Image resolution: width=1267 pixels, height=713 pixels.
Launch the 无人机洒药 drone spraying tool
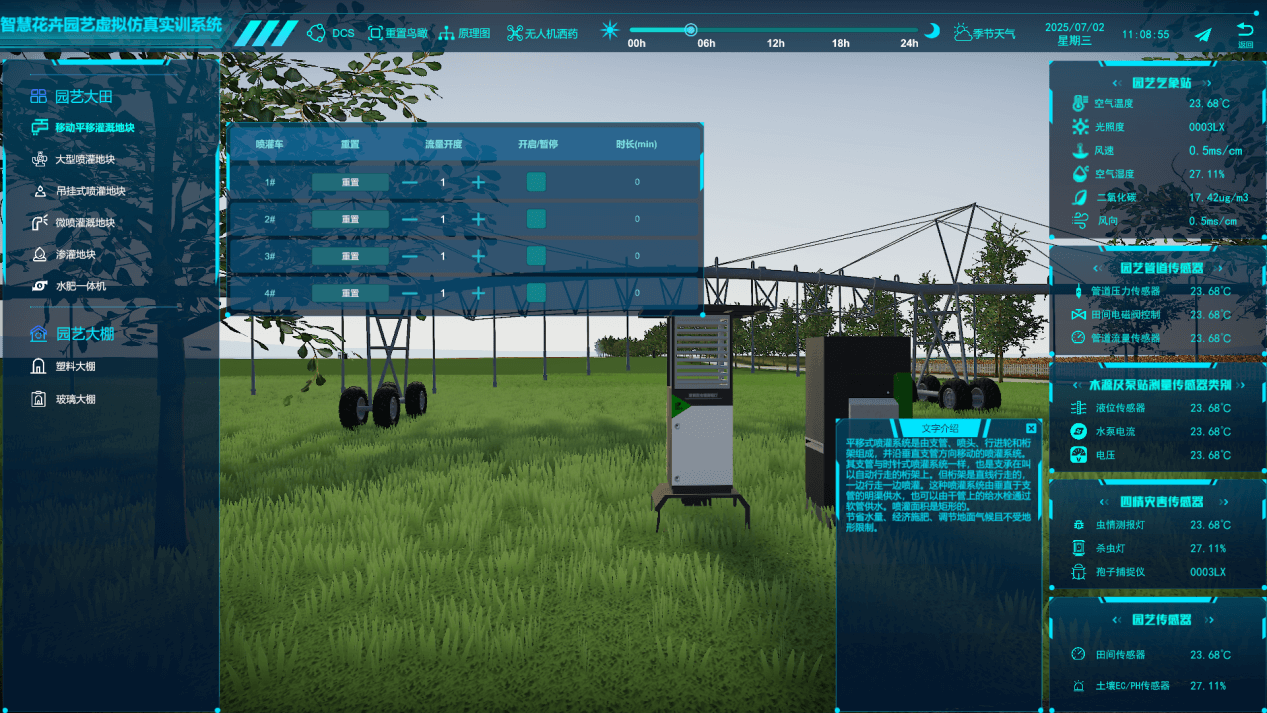pos(542,33)
